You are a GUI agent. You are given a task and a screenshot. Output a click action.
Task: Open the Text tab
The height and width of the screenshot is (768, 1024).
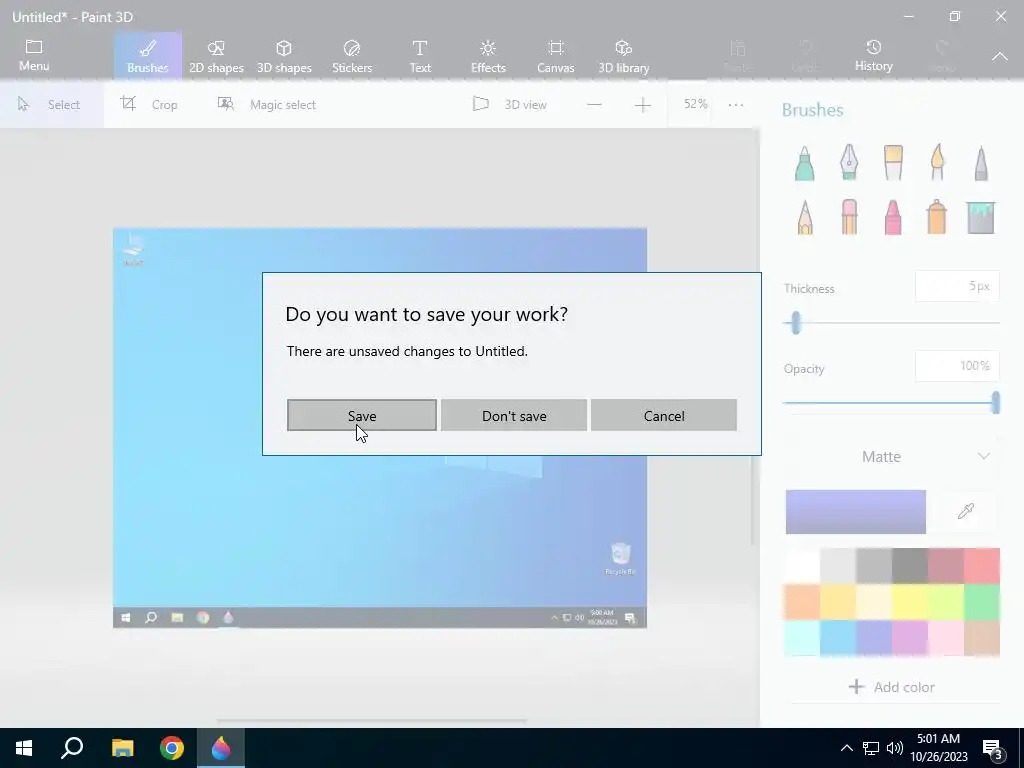tap(420, 56)
